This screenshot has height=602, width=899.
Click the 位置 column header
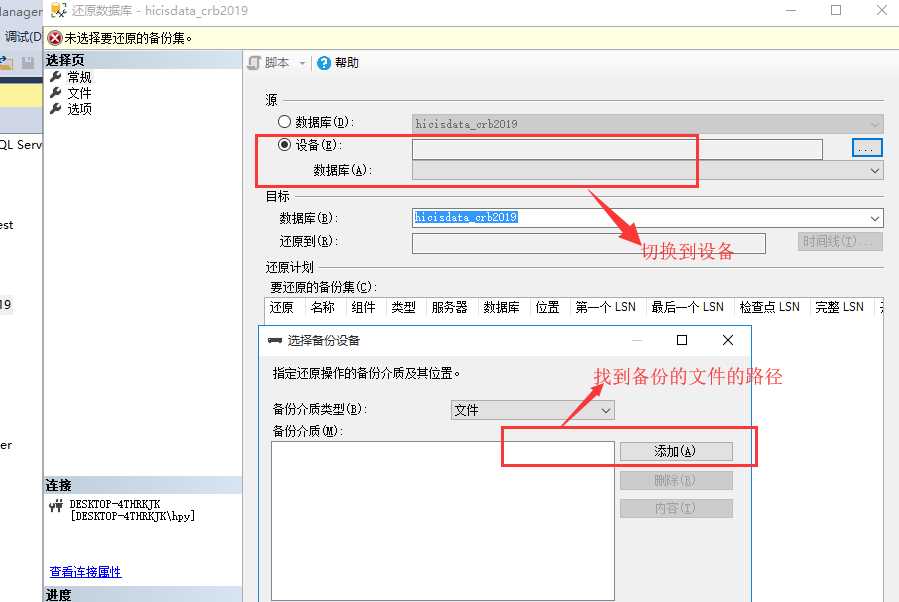pos(548,307)
